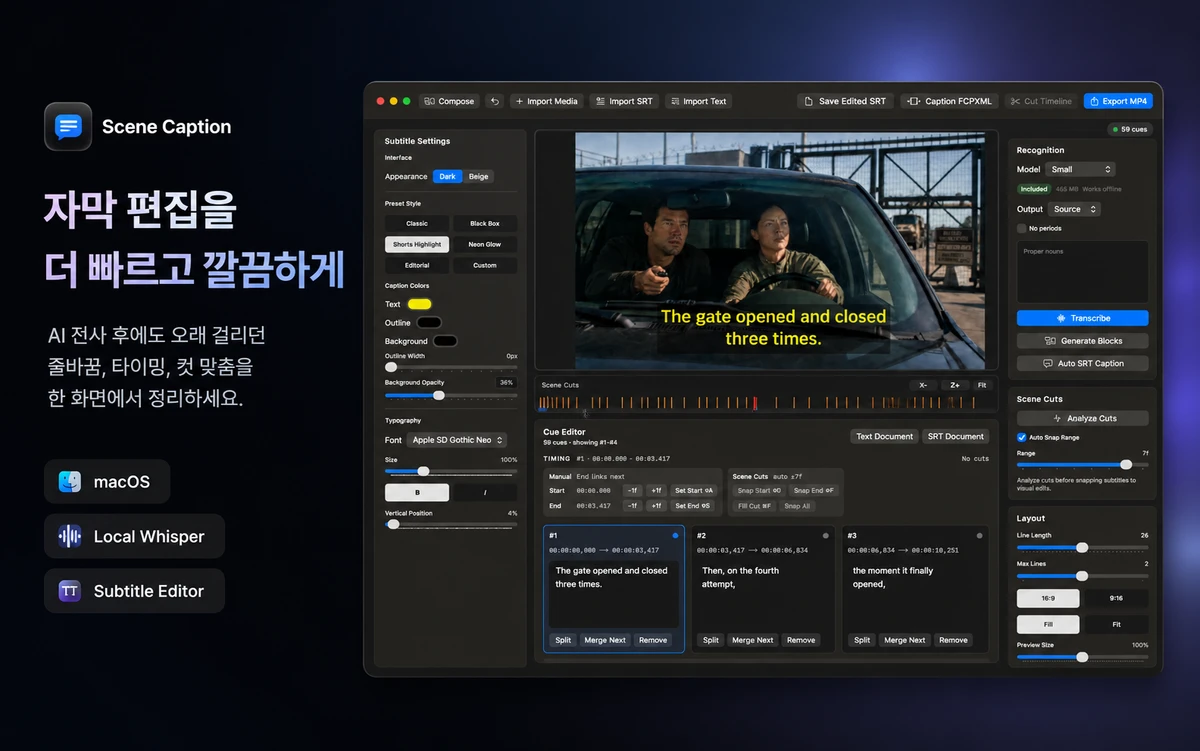Save Edited SRT file
Screen dimensions: 1200x751
[x=845, y=101]
